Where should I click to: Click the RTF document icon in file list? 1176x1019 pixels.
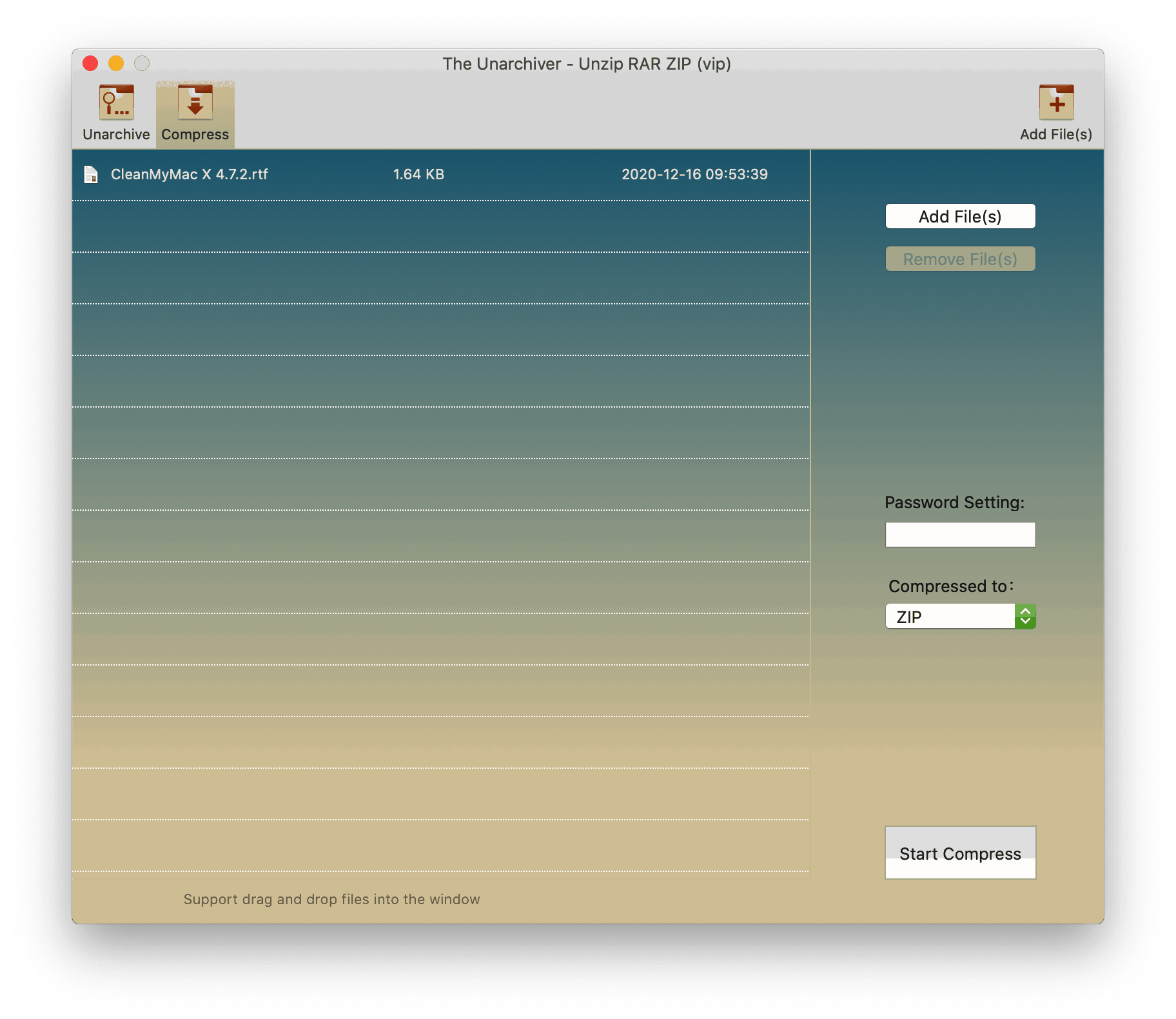tap(91, 175)
